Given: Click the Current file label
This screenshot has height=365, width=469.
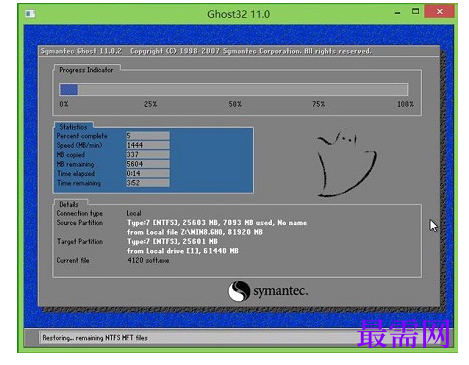Looking at the screenshot, I should [73, 260].
